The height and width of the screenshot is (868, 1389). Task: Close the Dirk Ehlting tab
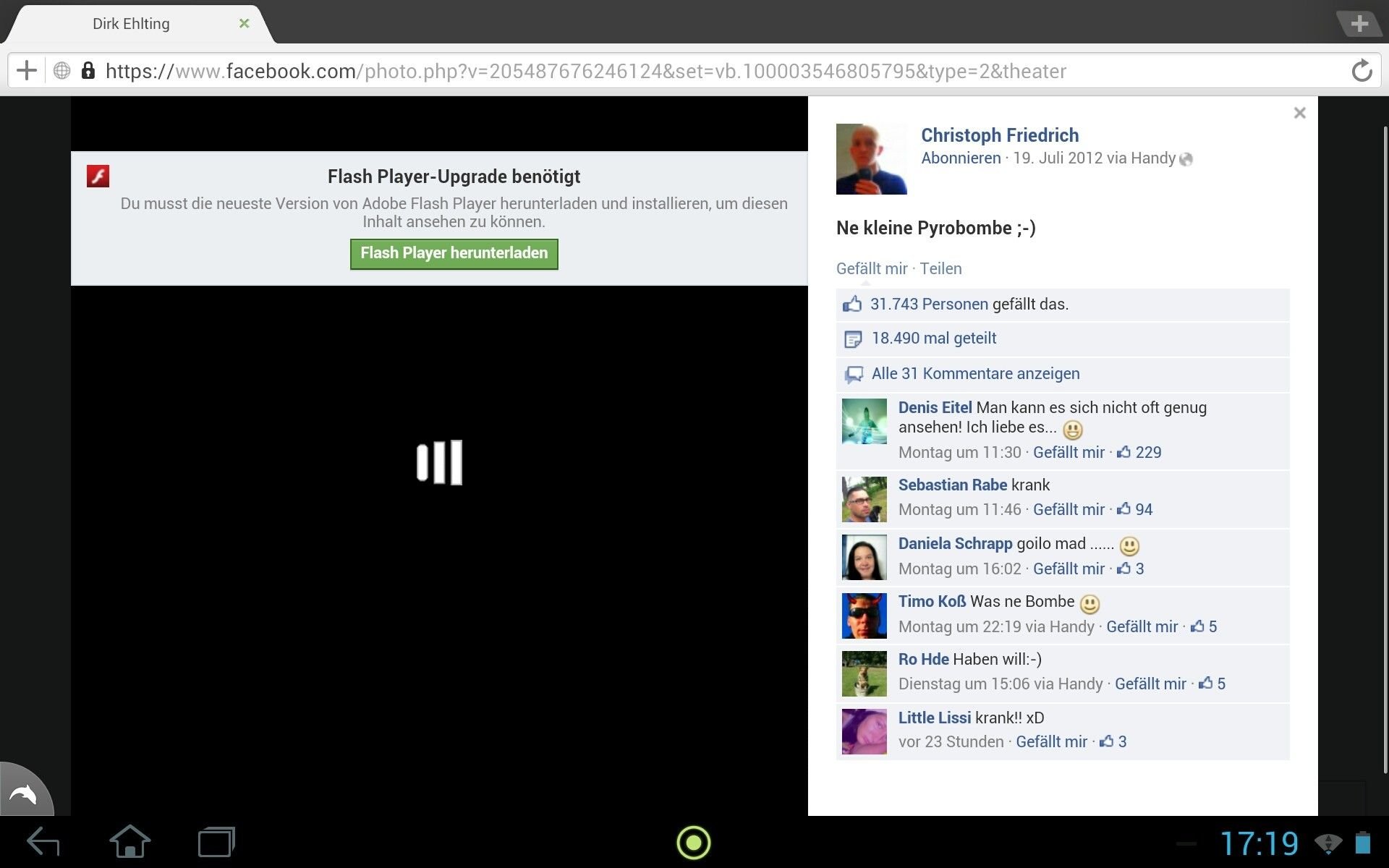click(x=245, y=23)
